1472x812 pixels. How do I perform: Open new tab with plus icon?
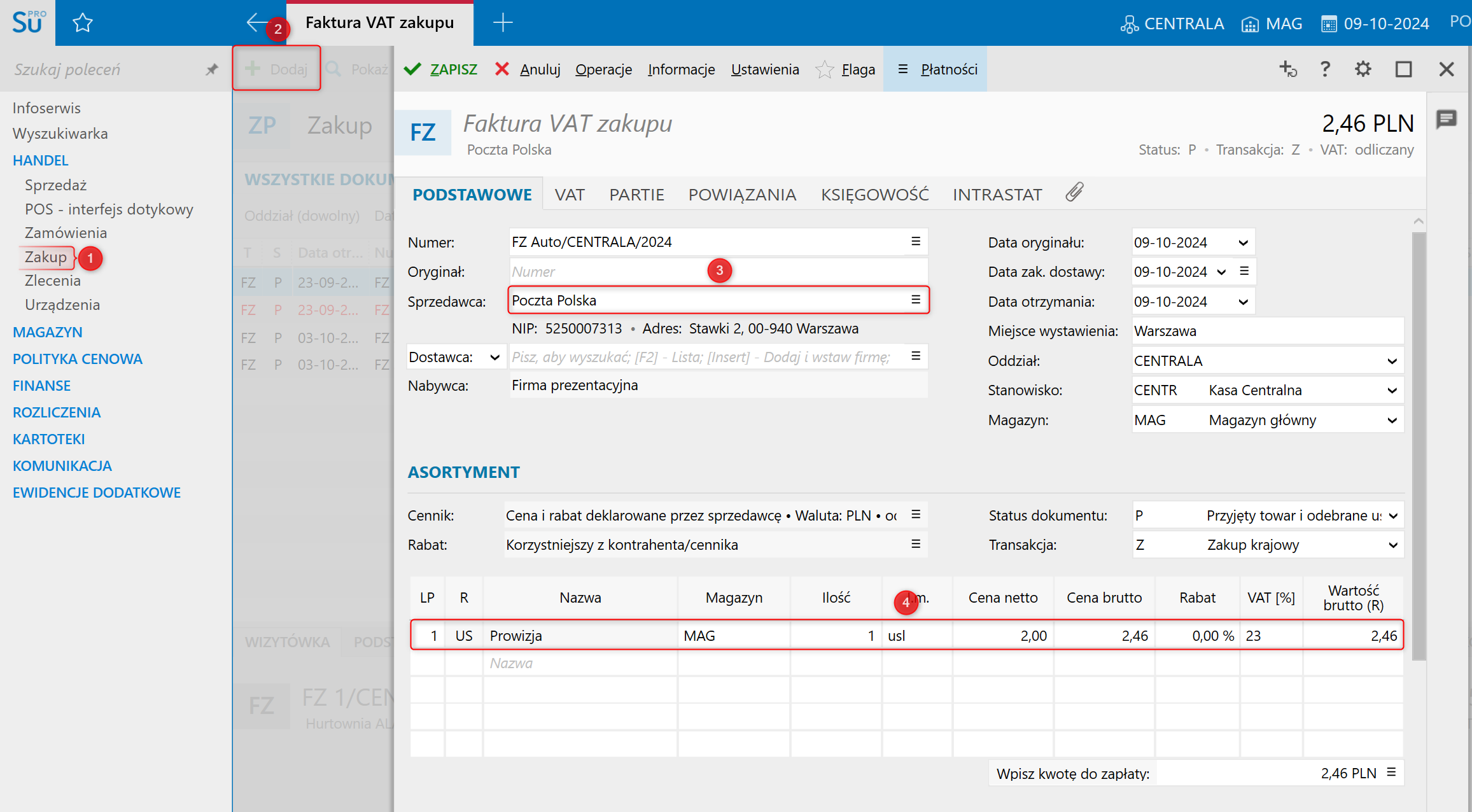[x=503, y=23]
